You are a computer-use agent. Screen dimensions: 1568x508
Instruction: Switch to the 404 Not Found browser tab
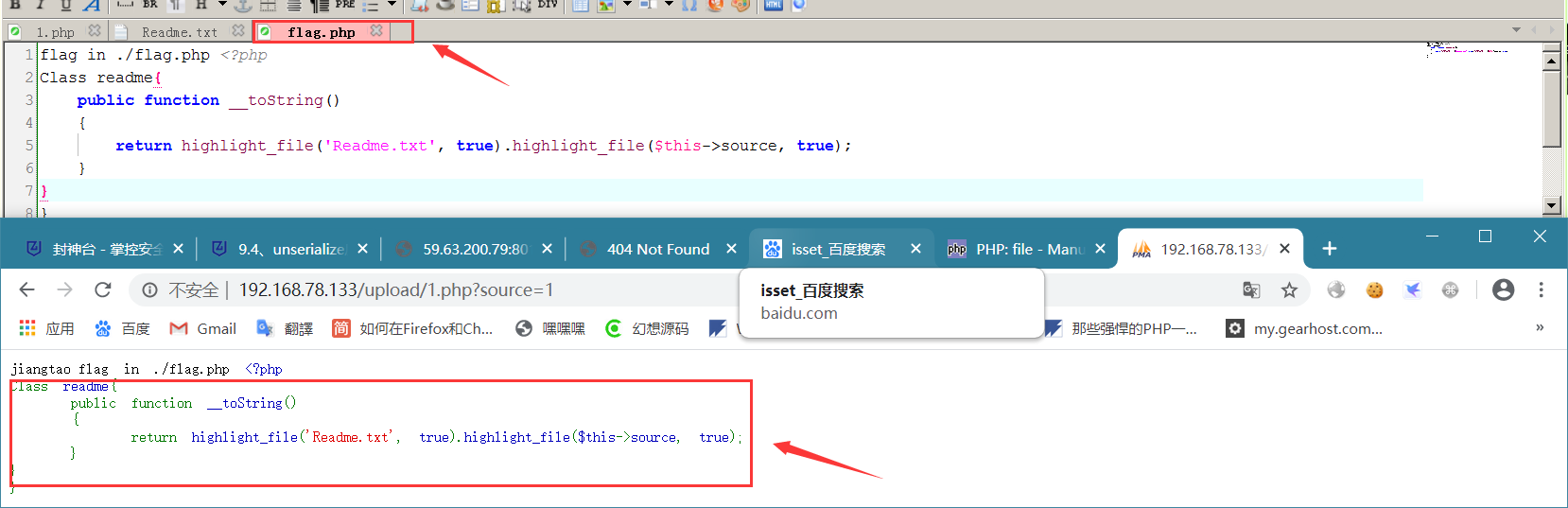point(657,249)
